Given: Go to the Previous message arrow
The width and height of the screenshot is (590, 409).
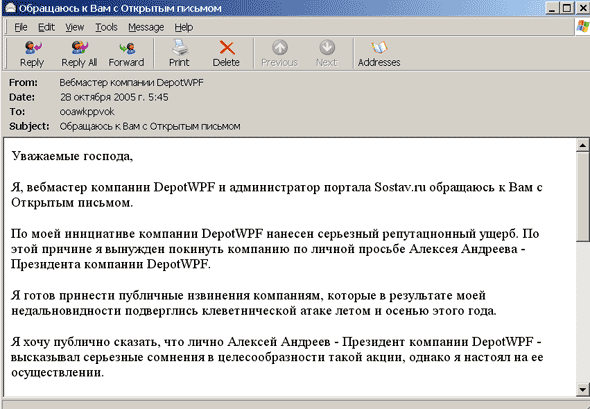Looking at the screenshot, I should point(280,47).
